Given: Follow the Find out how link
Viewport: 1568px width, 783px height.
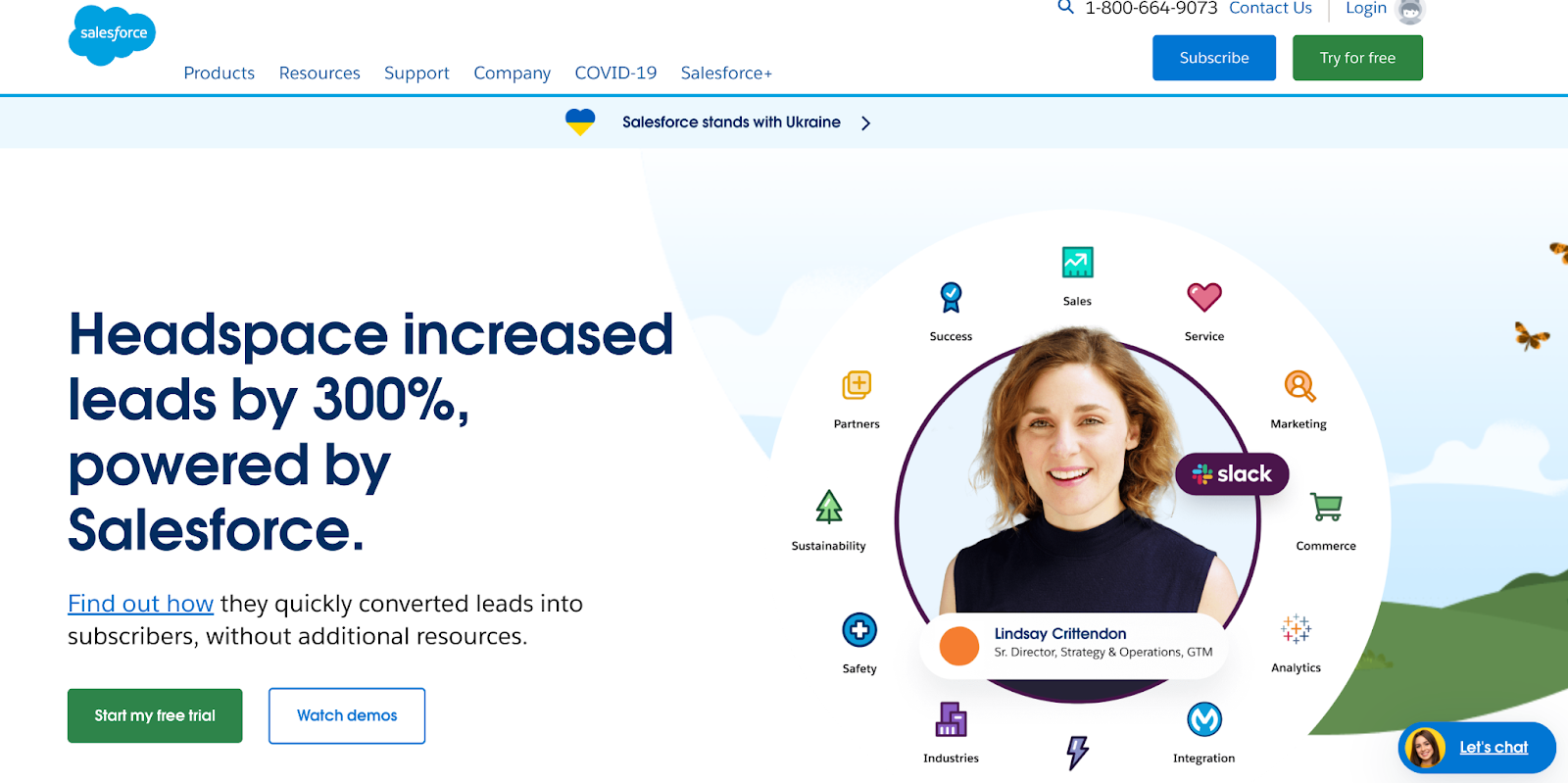Looking at the screenshot, I should pyautogui.click(x=140, y=604).
